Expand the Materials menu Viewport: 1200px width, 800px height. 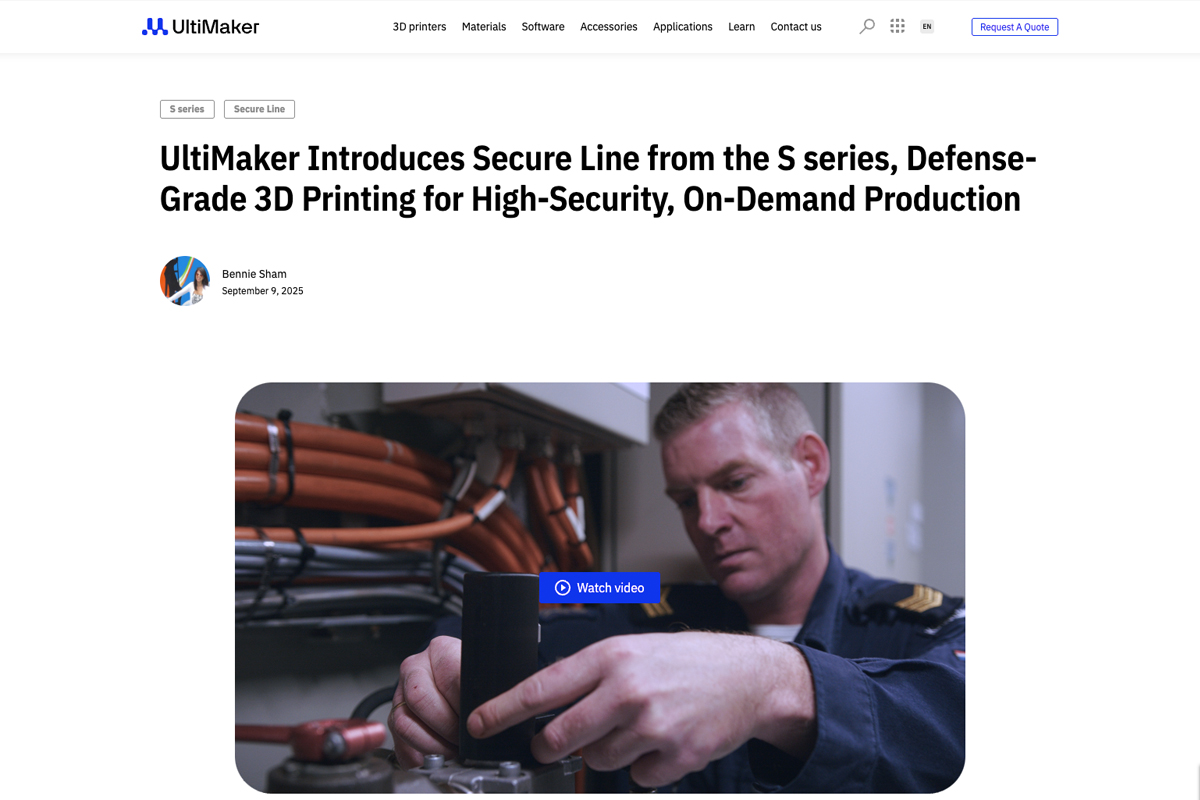(x=484, y=27)
